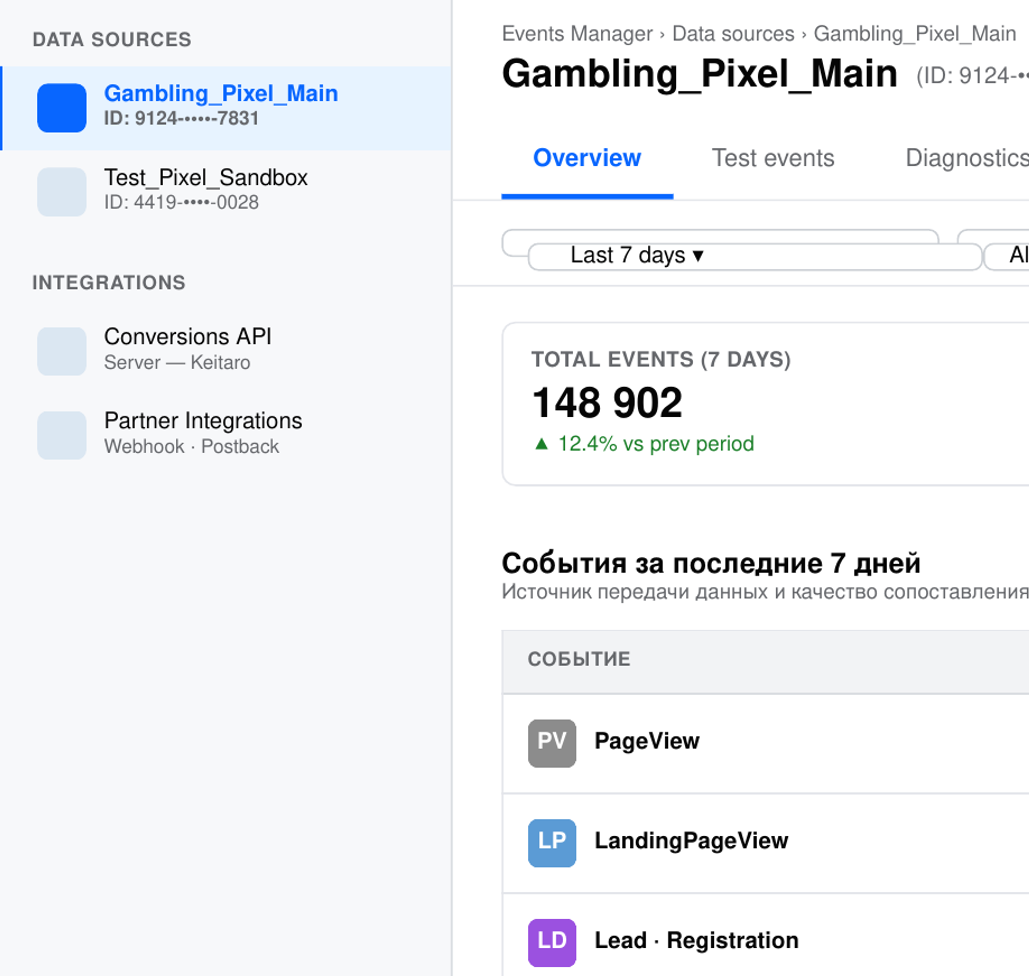Click the Total Events 148 902 card
This screenshot has height=976, width=1029.
[766, 404]
